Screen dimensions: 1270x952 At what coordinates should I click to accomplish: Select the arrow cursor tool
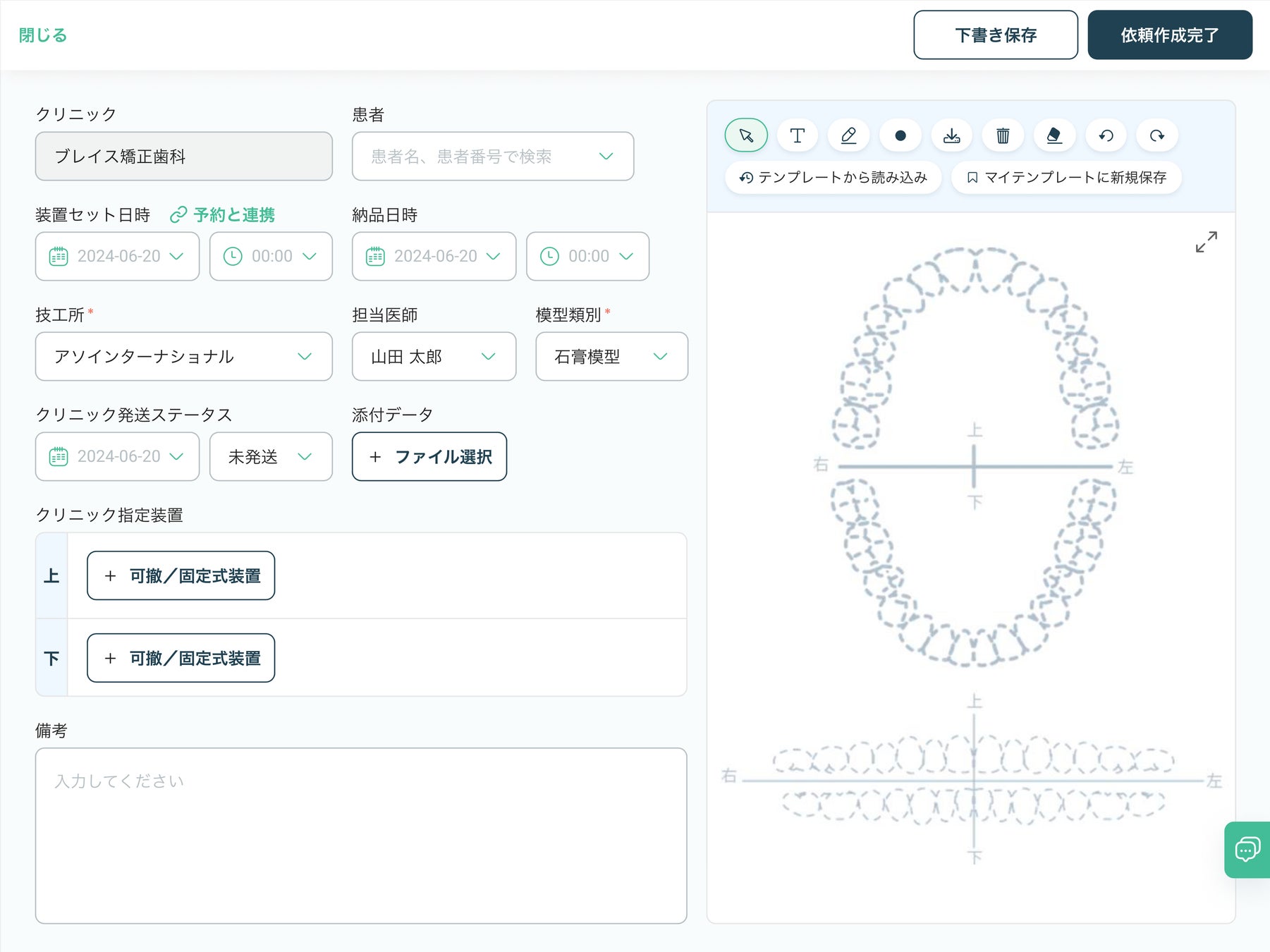coord(746,135)
